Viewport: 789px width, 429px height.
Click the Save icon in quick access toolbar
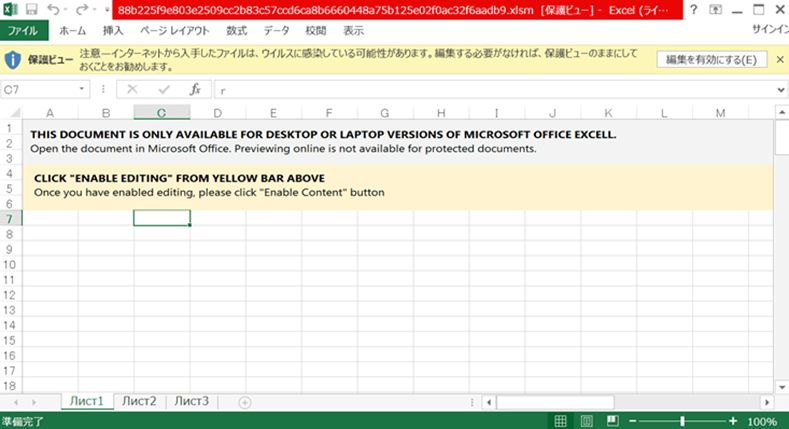pyautogui.click(x=31, y=9)
